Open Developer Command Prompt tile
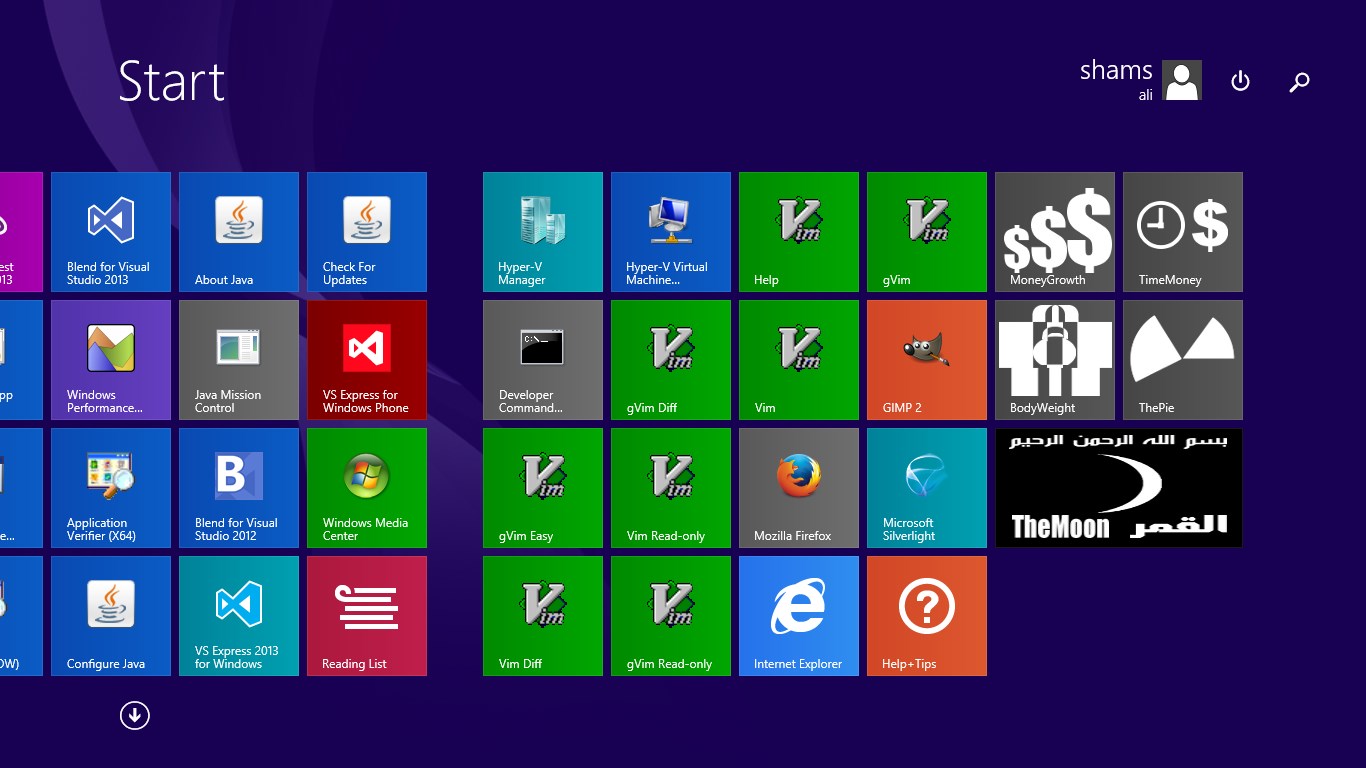Viewport: 1366px width, 768px height. [543, 360]
